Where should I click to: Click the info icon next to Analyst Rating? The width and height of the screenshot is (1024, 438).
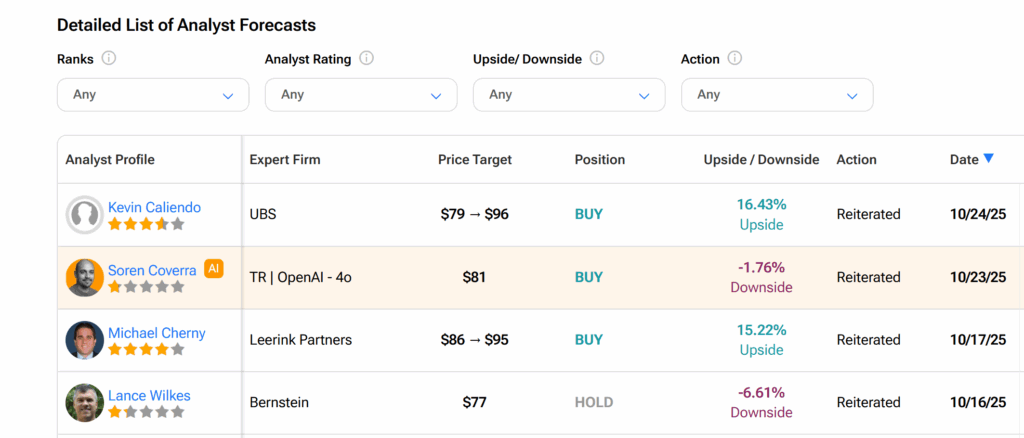[367, 59]
